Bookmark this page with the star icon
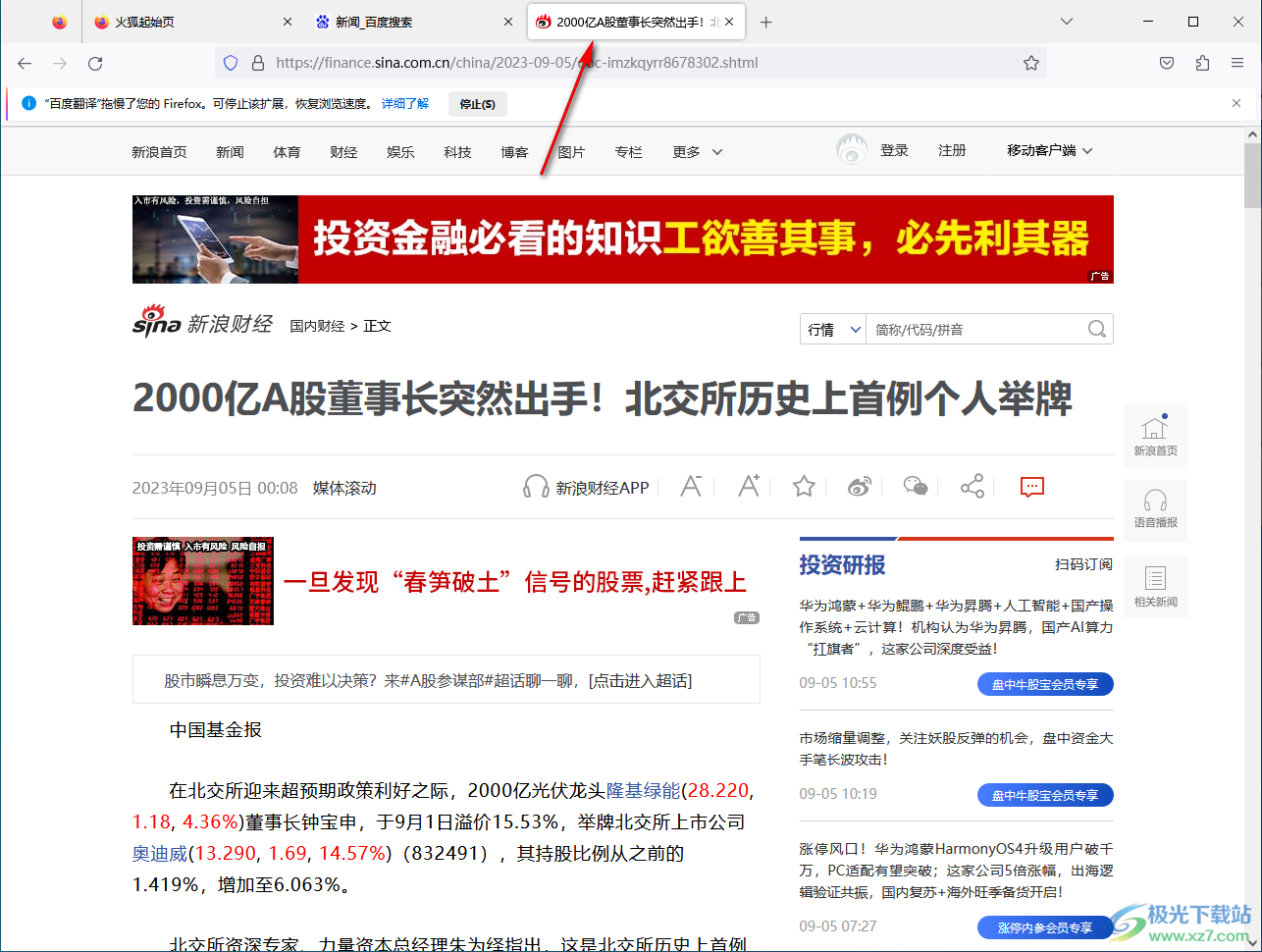1262x952 pixels. point(1031,63)
